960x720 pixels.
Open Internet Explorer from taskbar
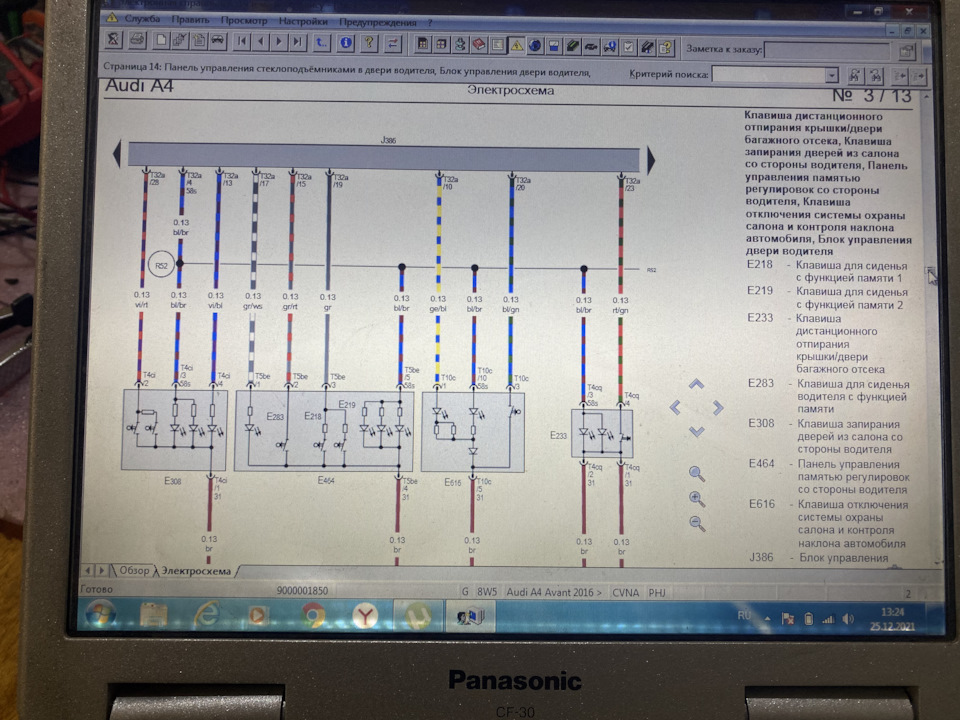tap(207, 615)
